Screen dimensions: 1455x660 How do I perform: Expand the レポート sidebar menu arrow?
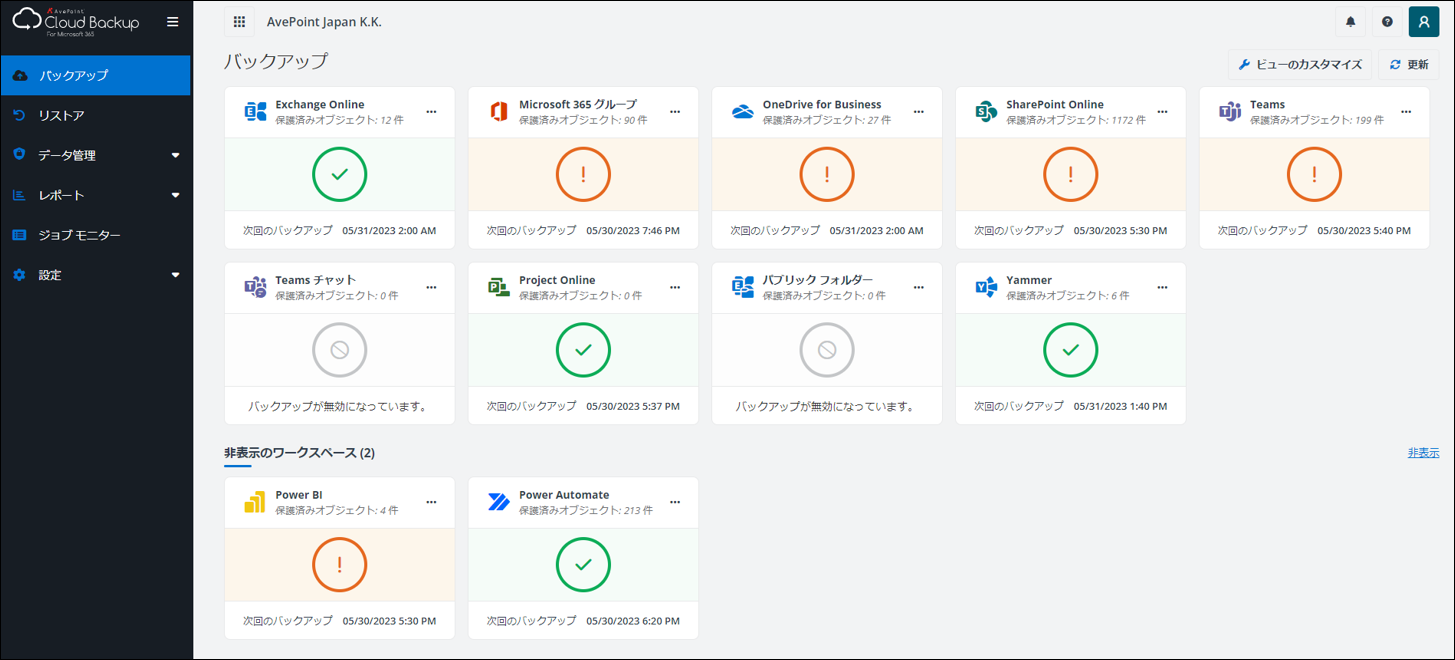coord(176,195)
